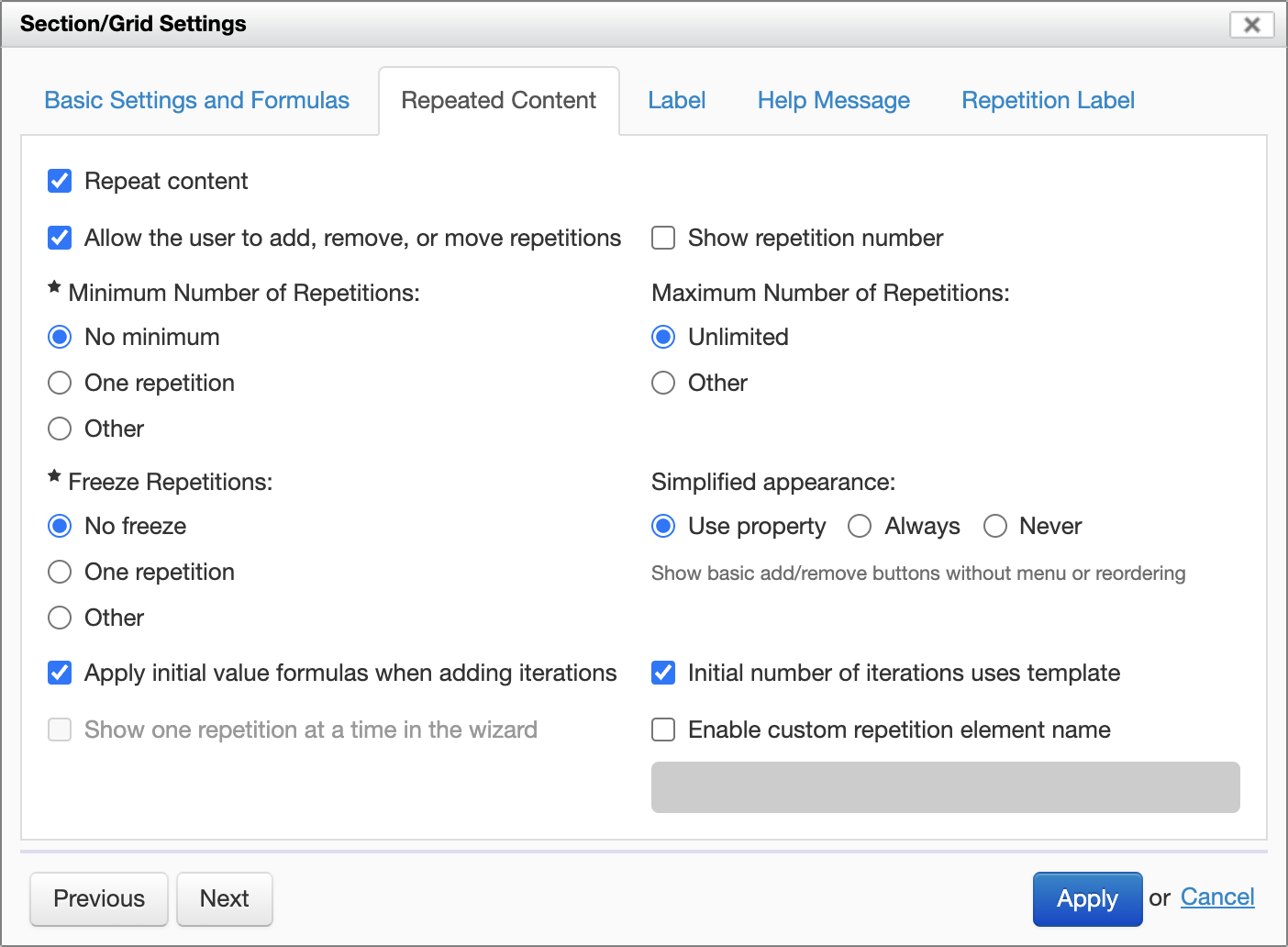Viewport: 1288px width, 947px height.
Task: Click the custom repetition element name field
Action: (945, 787)
